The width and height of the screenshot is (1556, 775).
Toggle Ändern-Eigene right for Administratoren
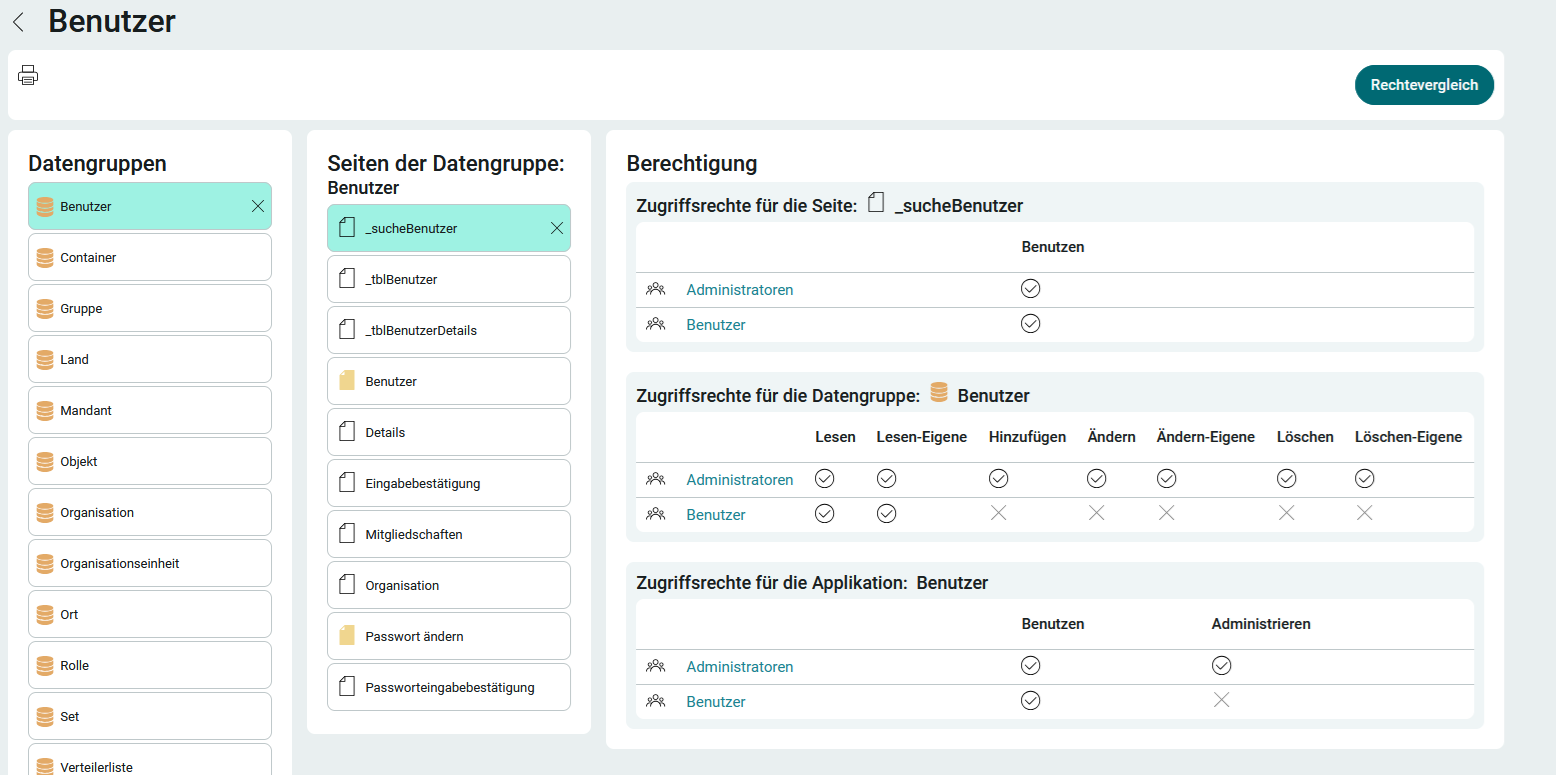pos(1167,479)
